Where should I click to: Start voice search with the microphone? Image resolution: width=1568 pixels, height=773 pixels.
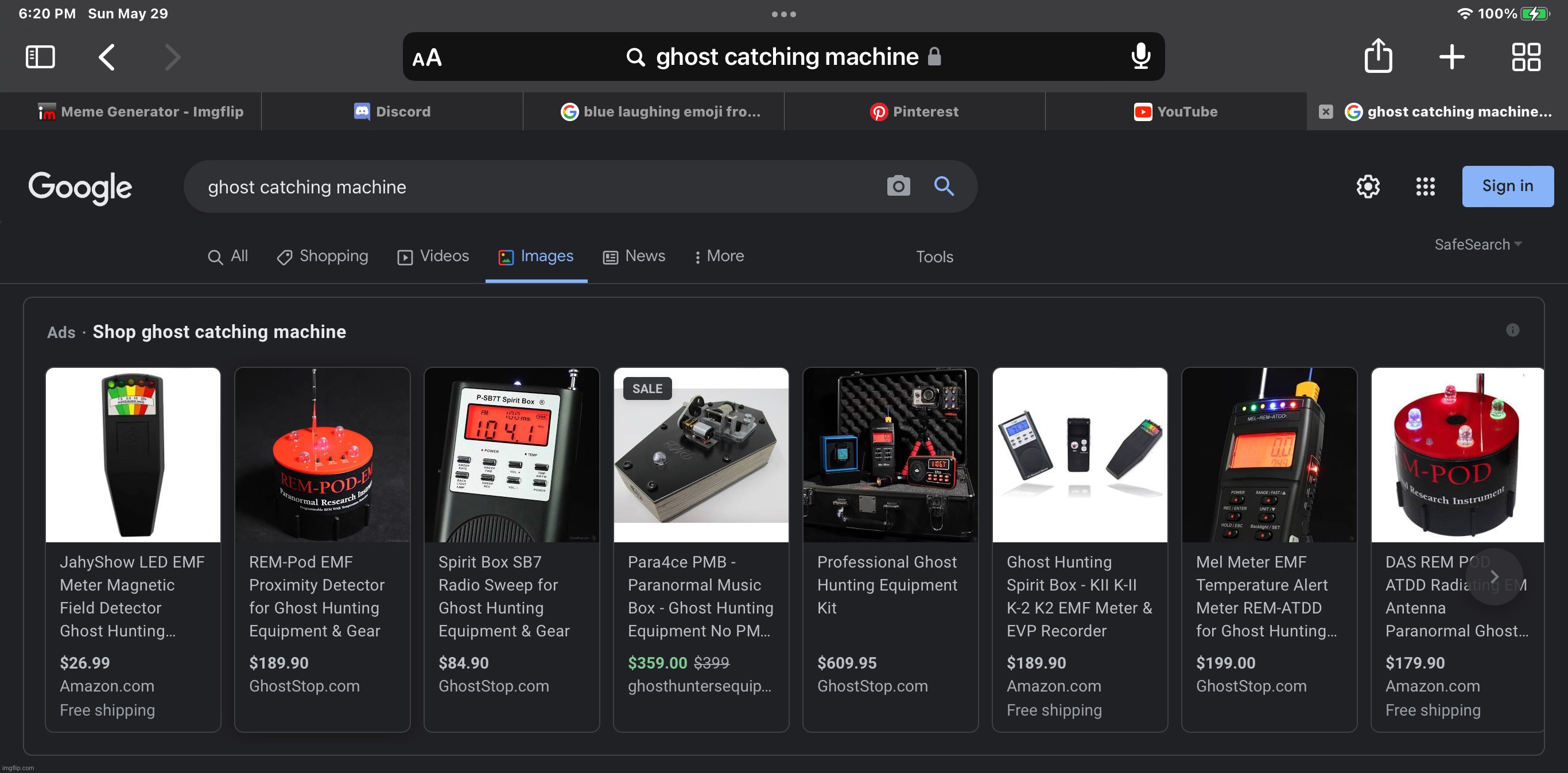[1140, 57]
